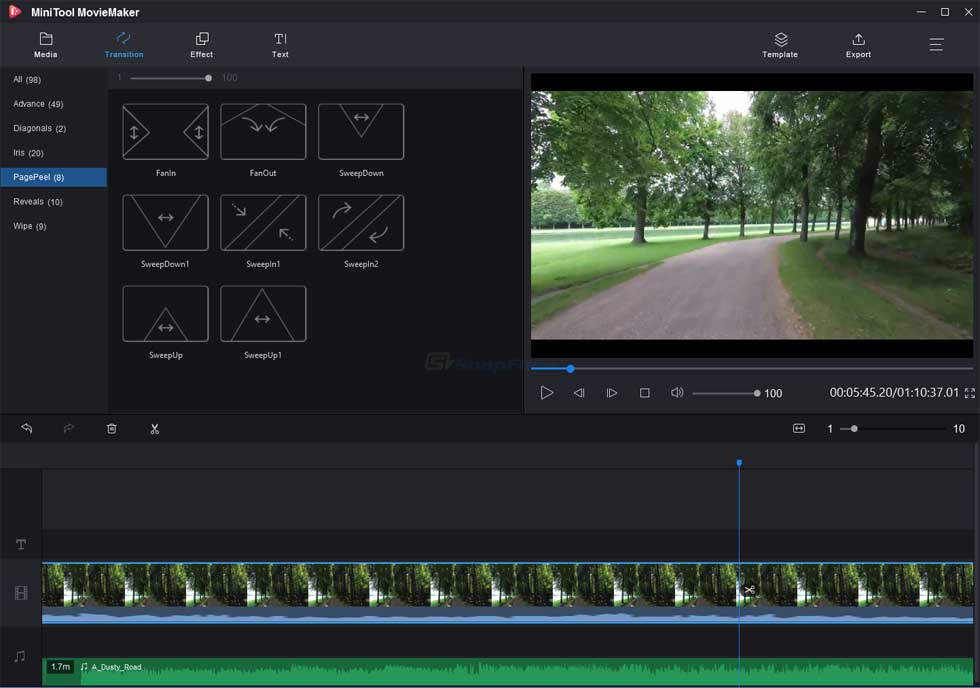Screen dimensions: 980x688
Task: Click the Export button
Action: (x=858, y=45)
